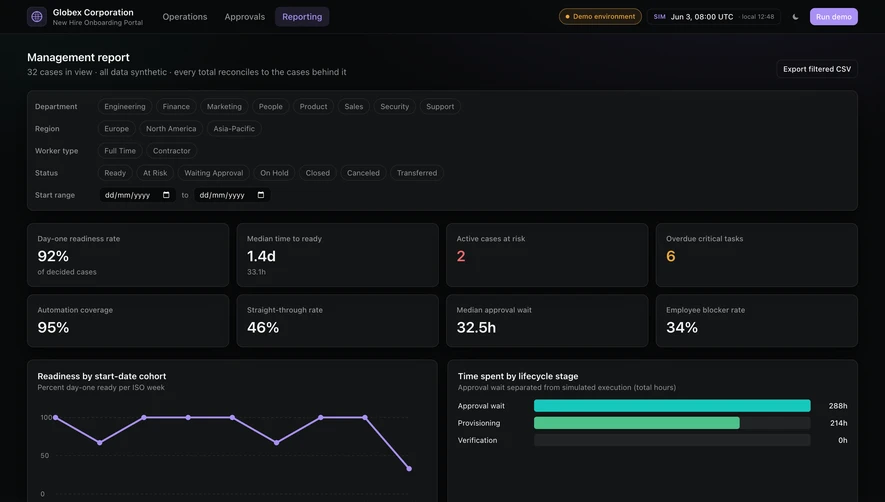Click the Straight-through rate 46% card

[338, 321]
